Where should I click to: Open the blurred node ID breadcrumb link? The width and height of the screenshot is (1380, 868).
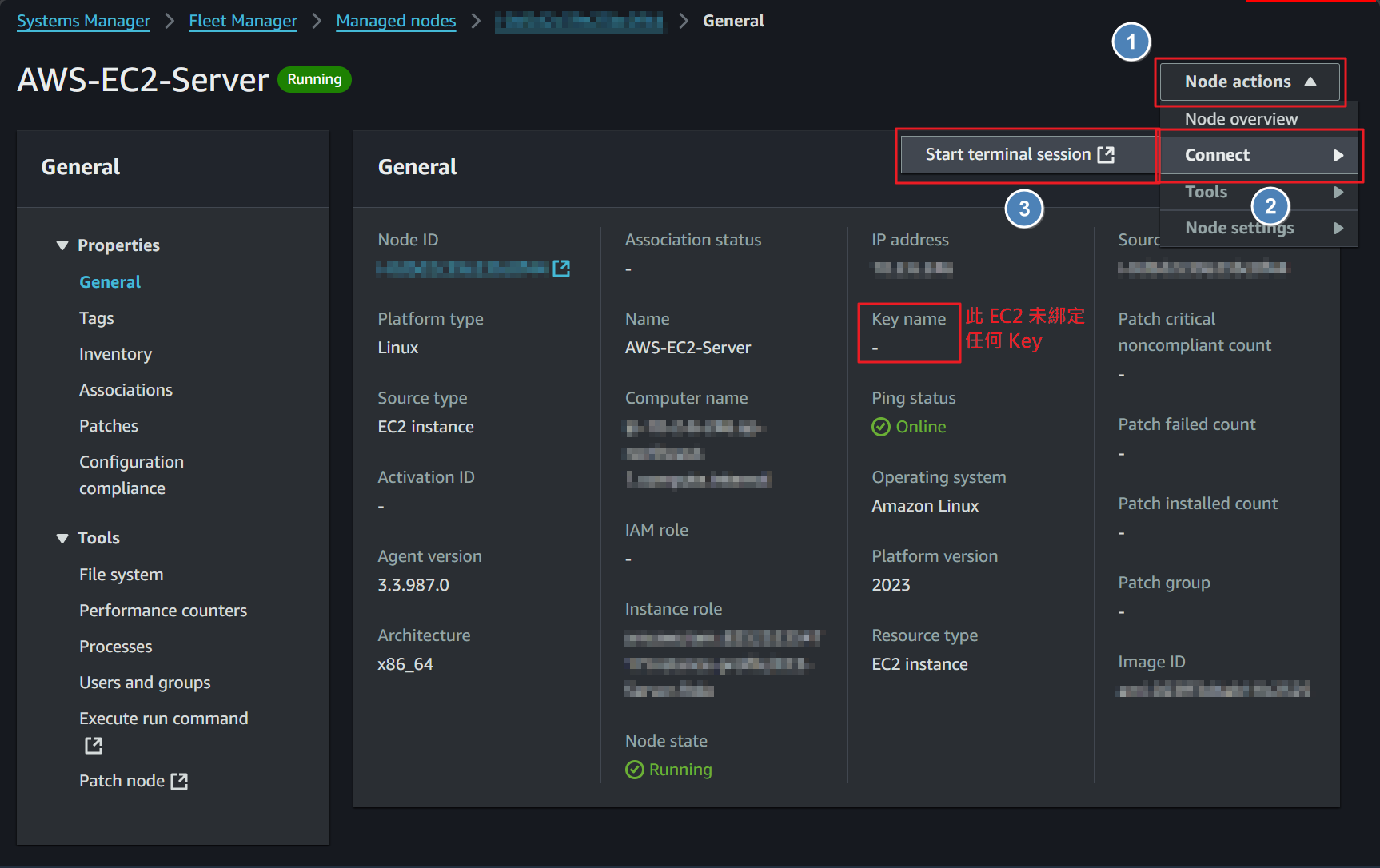(579, 22)
